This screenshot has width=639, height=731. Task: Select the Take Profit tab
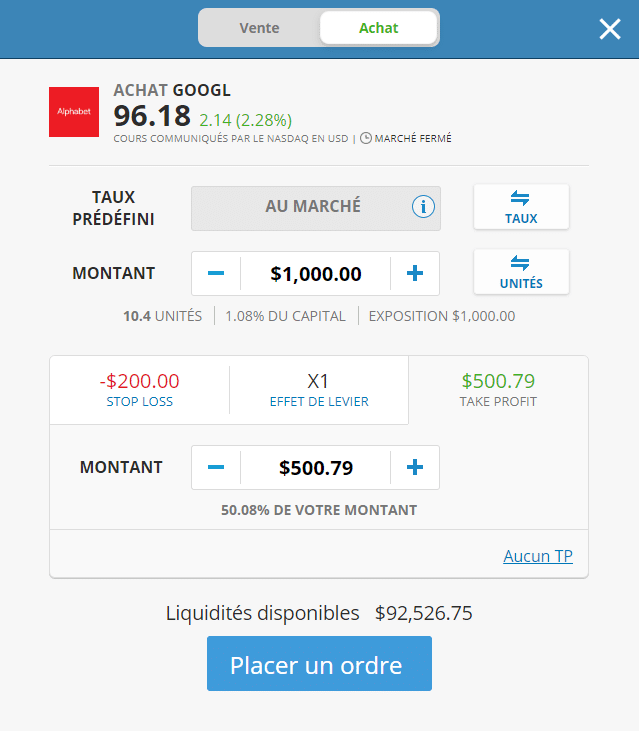(x=498, y=389)
